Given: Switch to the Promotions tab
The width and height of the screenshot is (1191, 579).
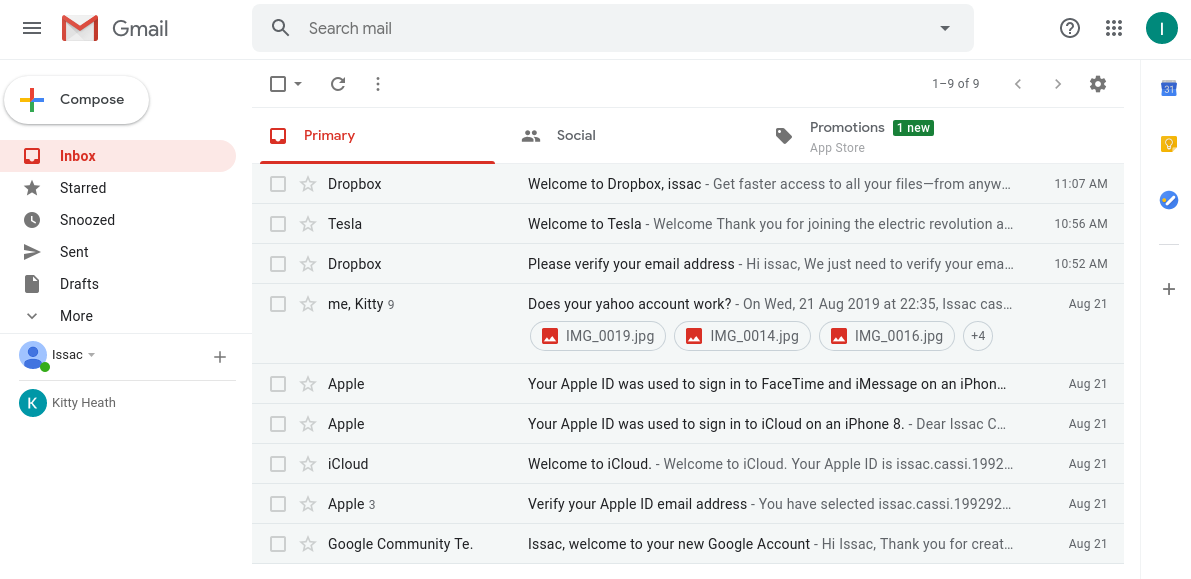Looking at the screenshot, I should coord(846,128).
